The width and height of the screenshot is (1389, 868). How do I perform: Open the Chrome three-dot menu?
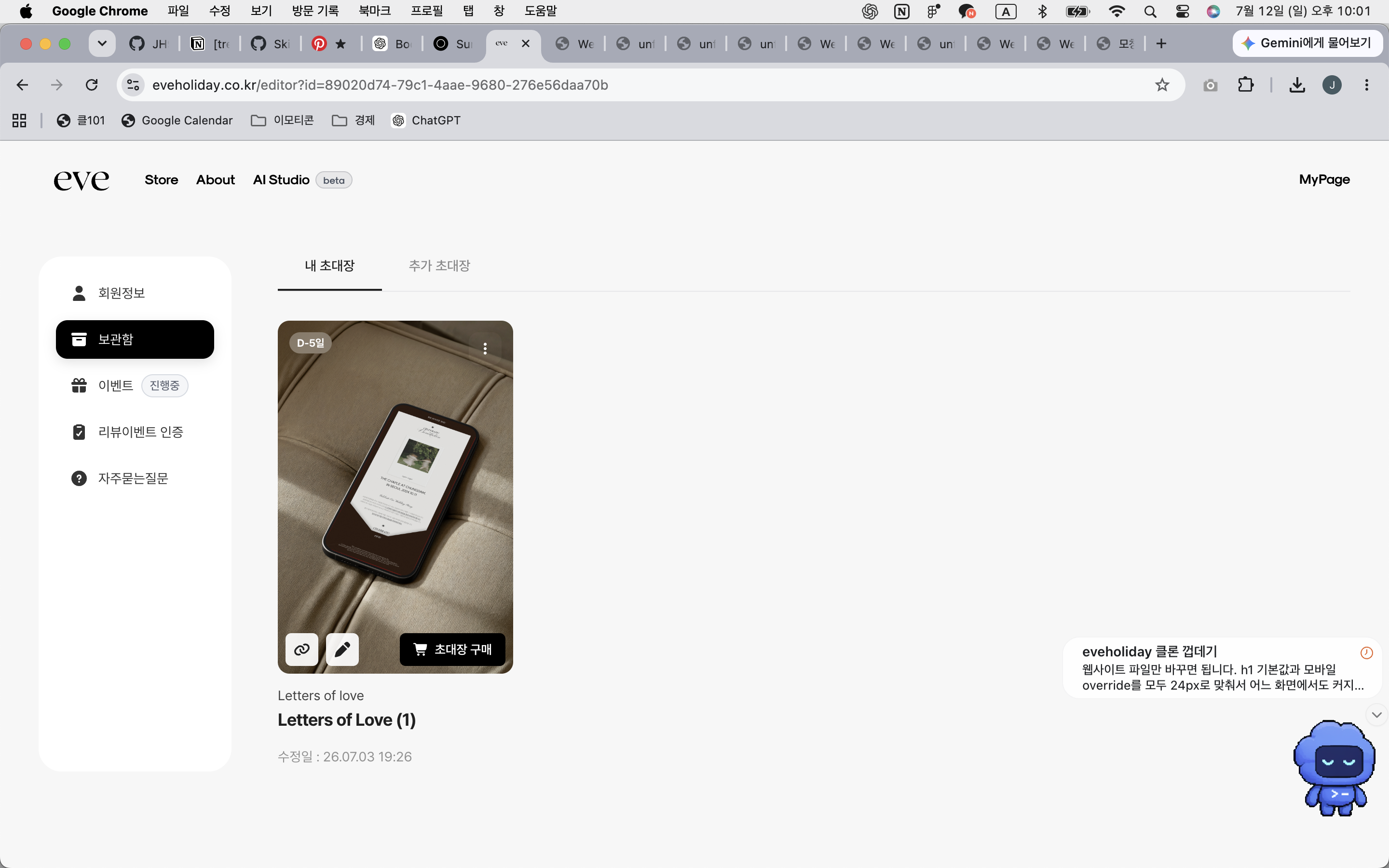1367,85
